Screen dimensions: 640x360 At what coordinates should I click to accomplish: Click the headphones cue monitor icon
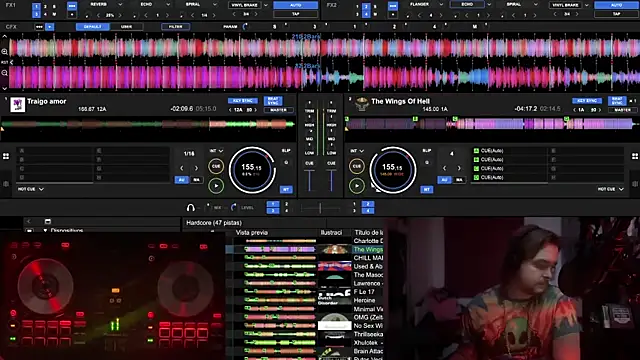click(191, 207)
